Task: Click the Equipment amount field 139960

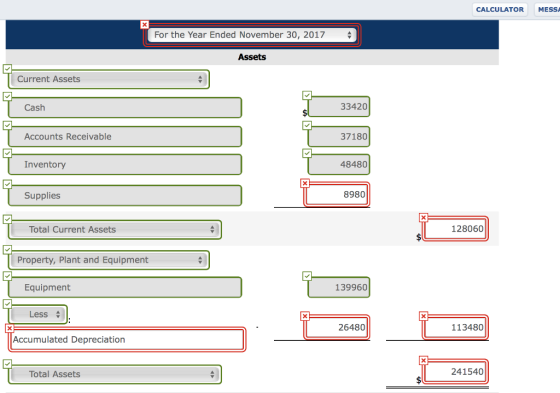Action: (339, 287)
